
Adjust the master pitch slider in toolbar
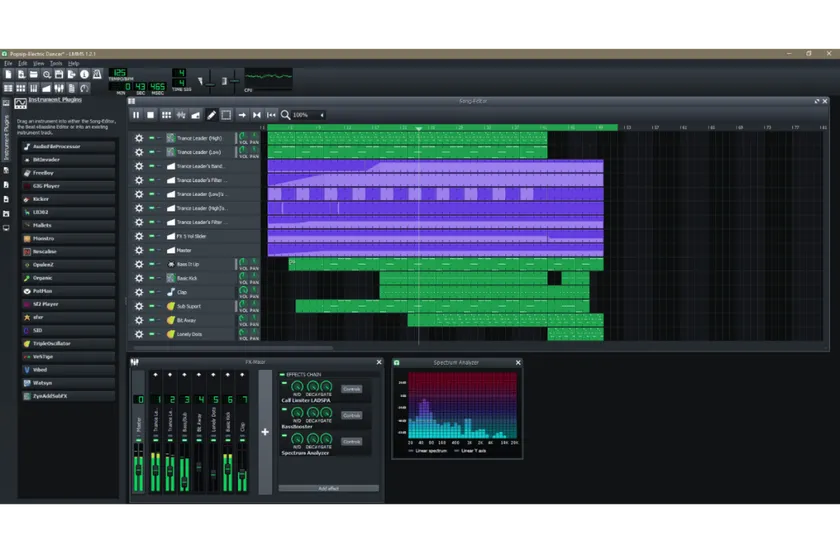click(x=234, y=81)
